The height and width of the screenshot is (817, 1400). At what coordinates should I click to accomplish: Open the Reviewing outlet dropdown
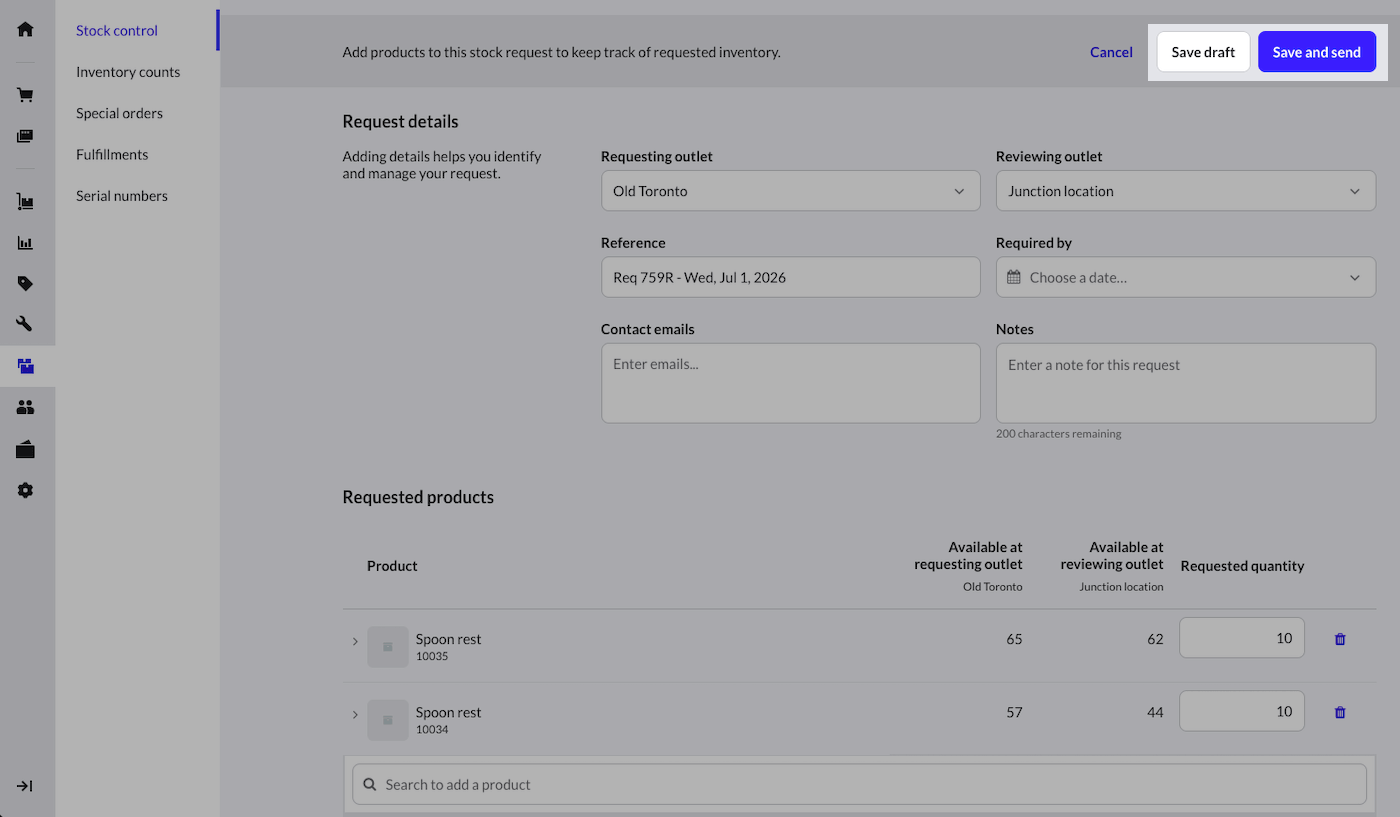tap(1185, 191)
